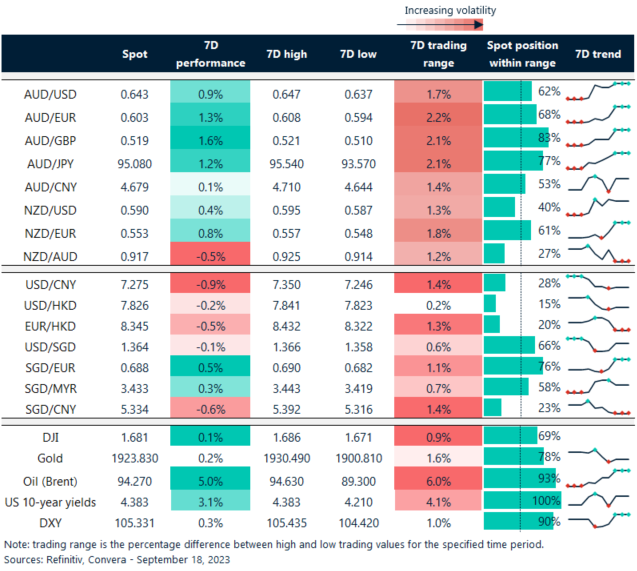Click the Oil (Brent) 5.0% performance cell

[212, 480]
